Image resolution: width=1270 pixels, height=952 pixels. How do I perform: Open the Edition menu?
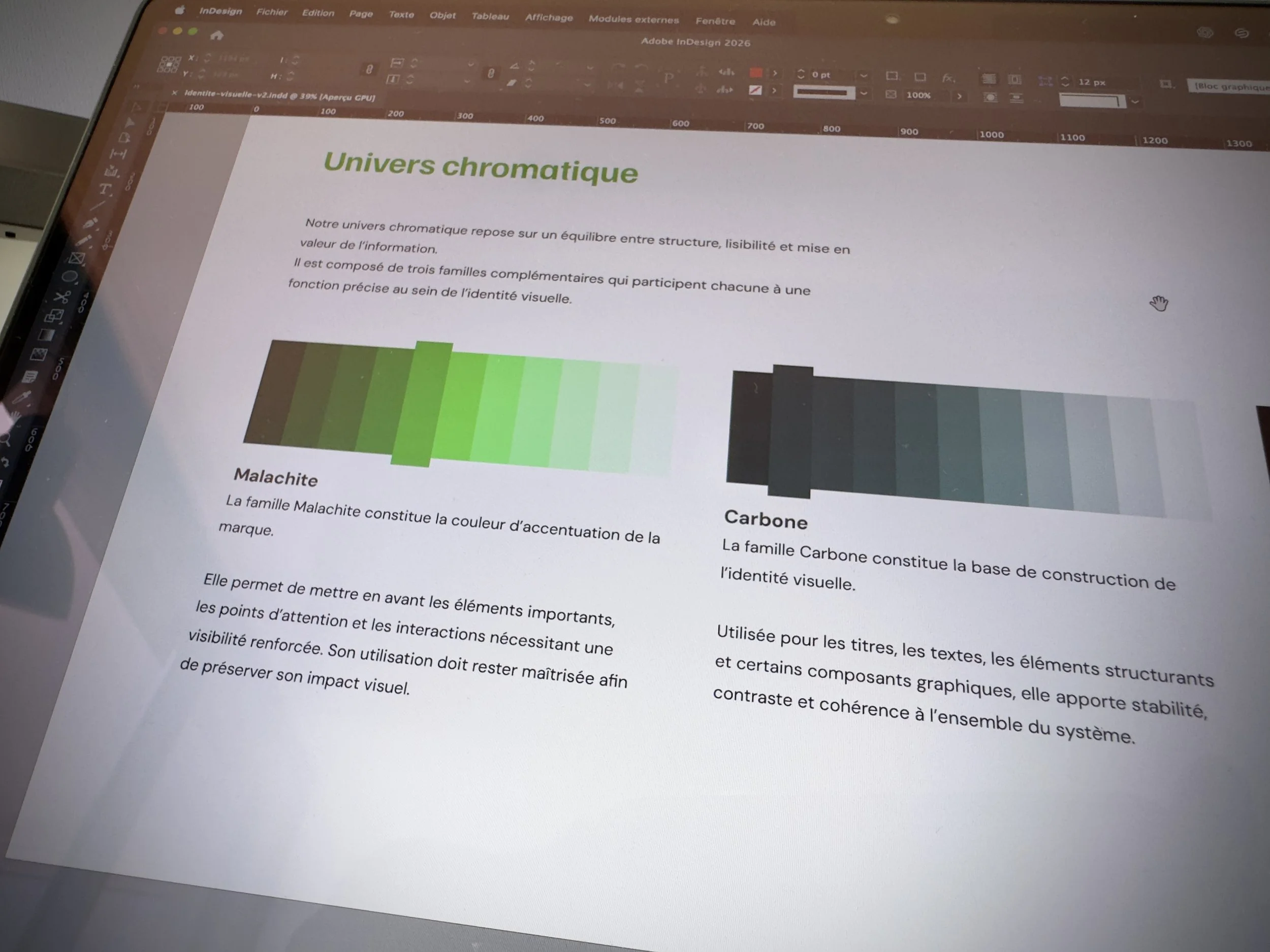[318, 13]
